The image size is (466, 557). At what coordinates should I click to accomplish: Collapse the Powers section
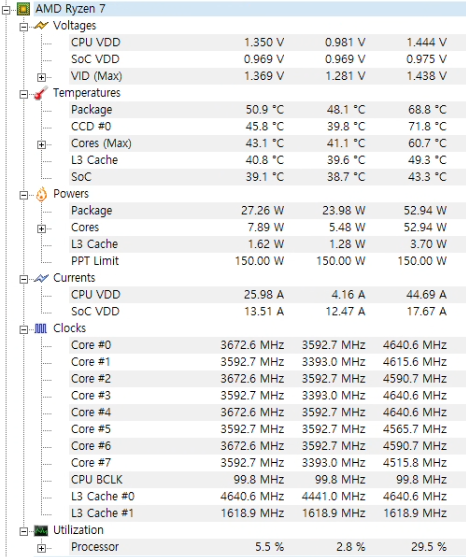tap(24, 195)
